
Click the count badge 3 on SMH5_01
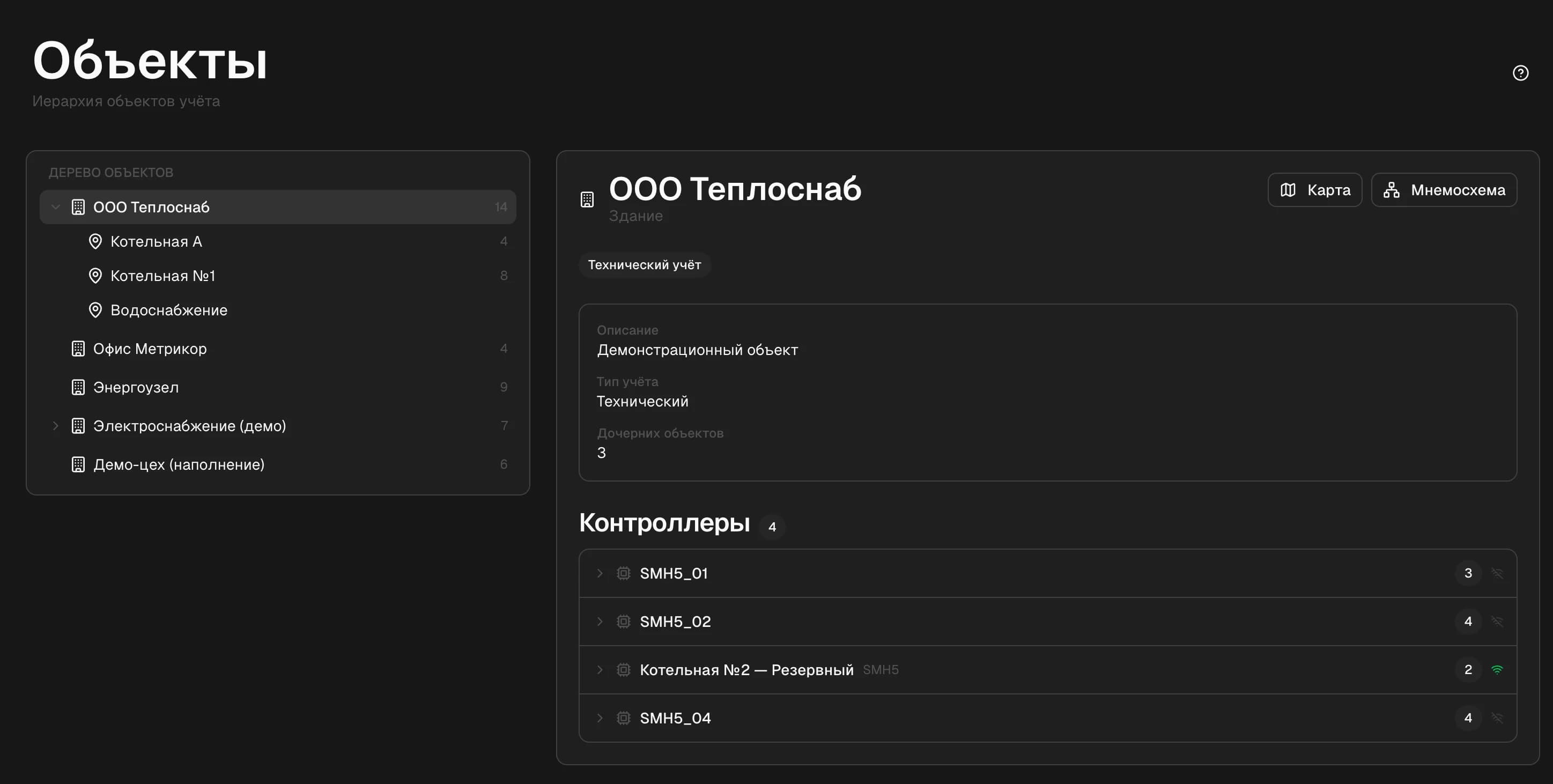pos(1468,573)
